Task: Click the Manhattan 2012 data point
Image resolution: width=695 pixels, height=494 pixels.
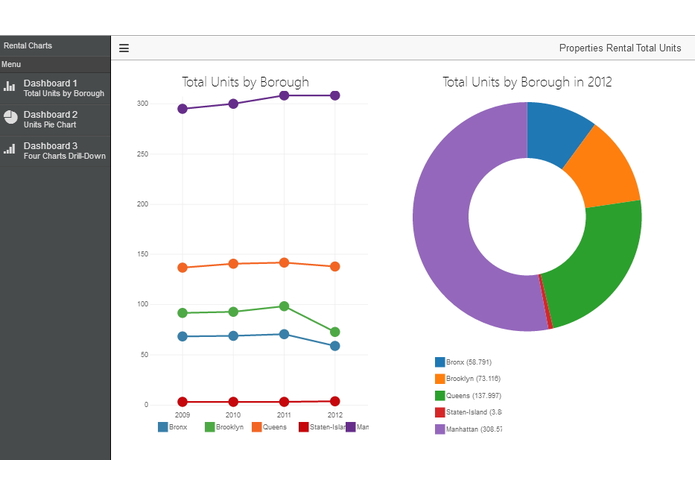Action: pyautogui.click(x=335, y=95)
